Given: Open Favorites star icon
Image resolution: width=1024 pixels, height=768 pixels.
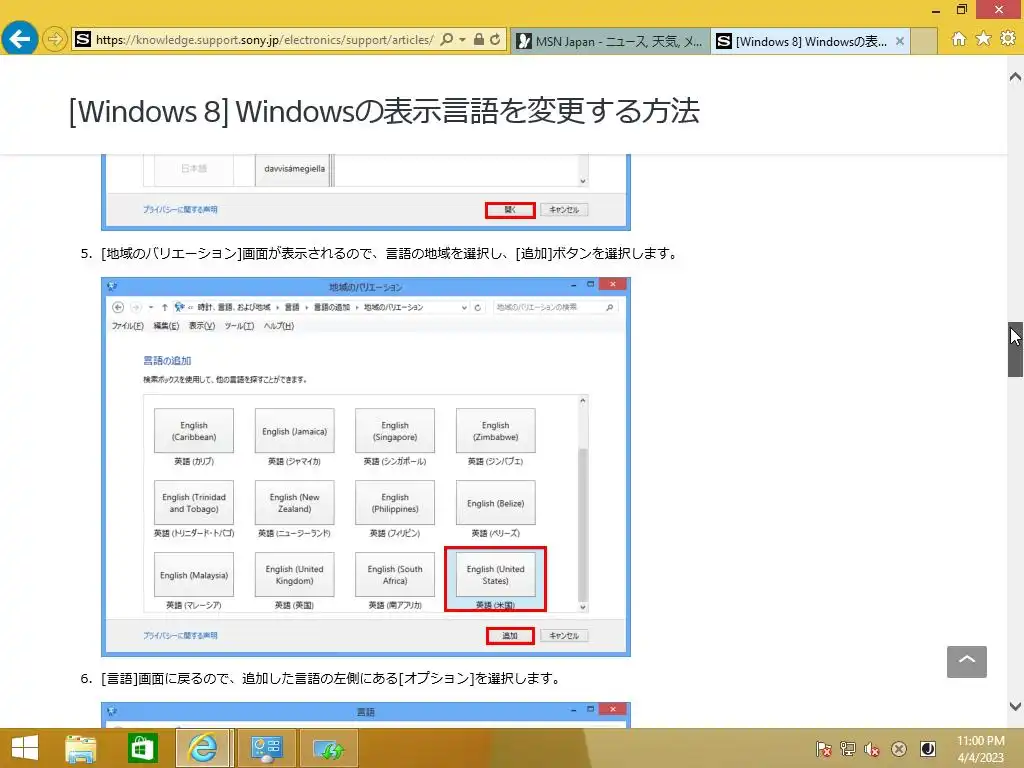Looking at the screenshot, I should coord(984,39).
